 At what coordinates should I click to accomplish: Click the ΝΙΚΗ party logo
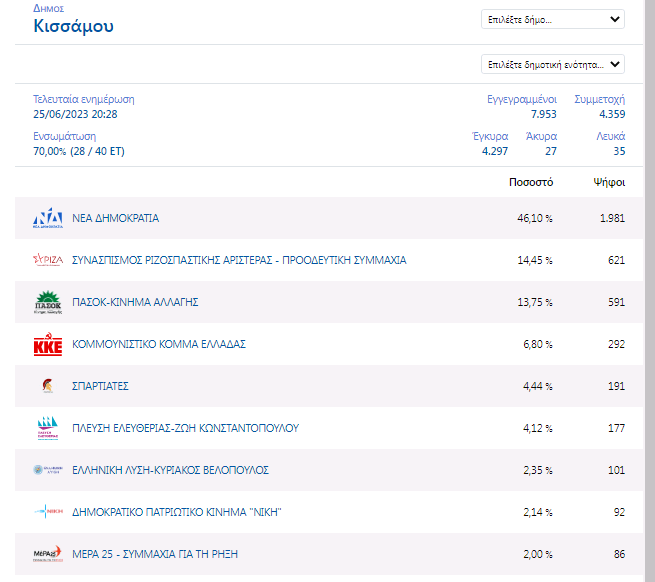[48, 512]
